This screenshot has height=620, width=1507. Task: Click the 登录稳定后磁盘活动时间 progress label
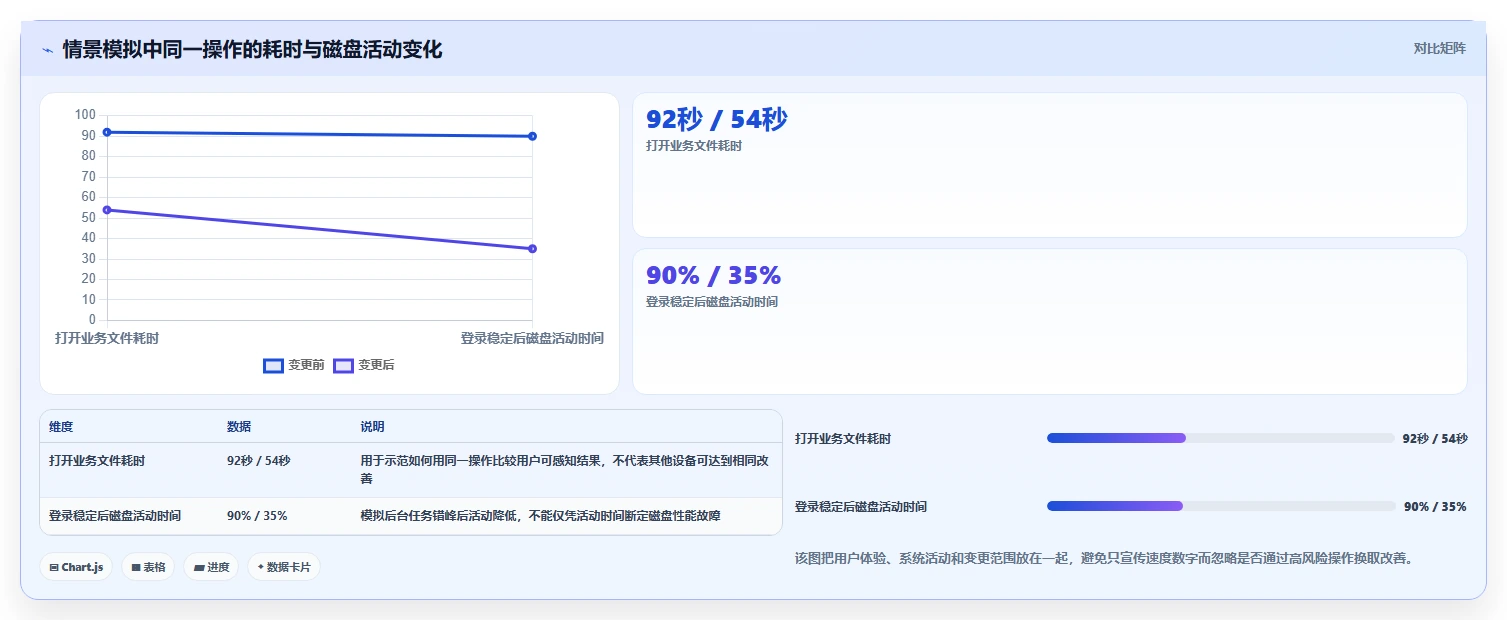(861, 507)
